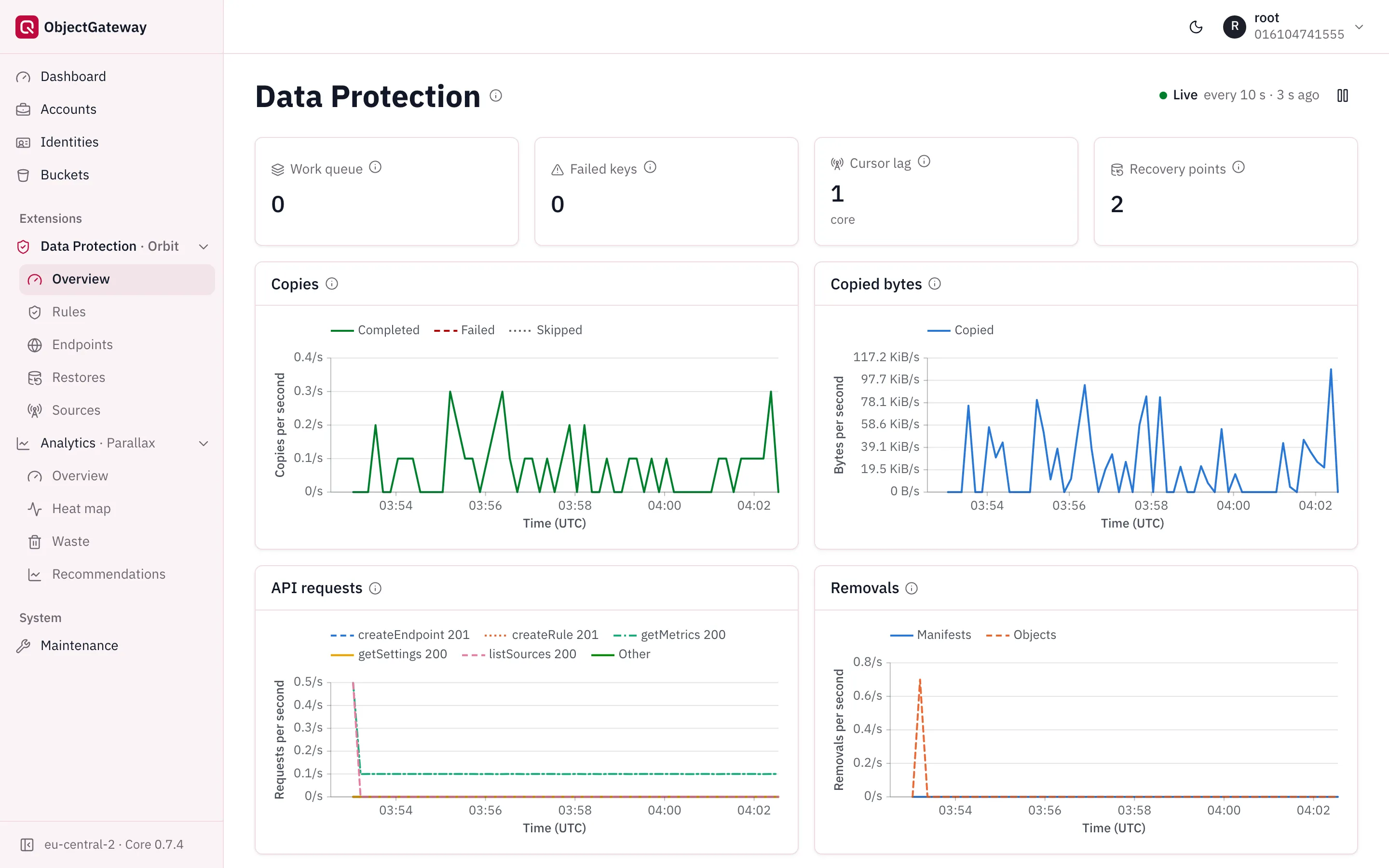Go to Restores page
Image resolution: width=1389 pixels, height=868 pixels.
(x=117, y=377)
